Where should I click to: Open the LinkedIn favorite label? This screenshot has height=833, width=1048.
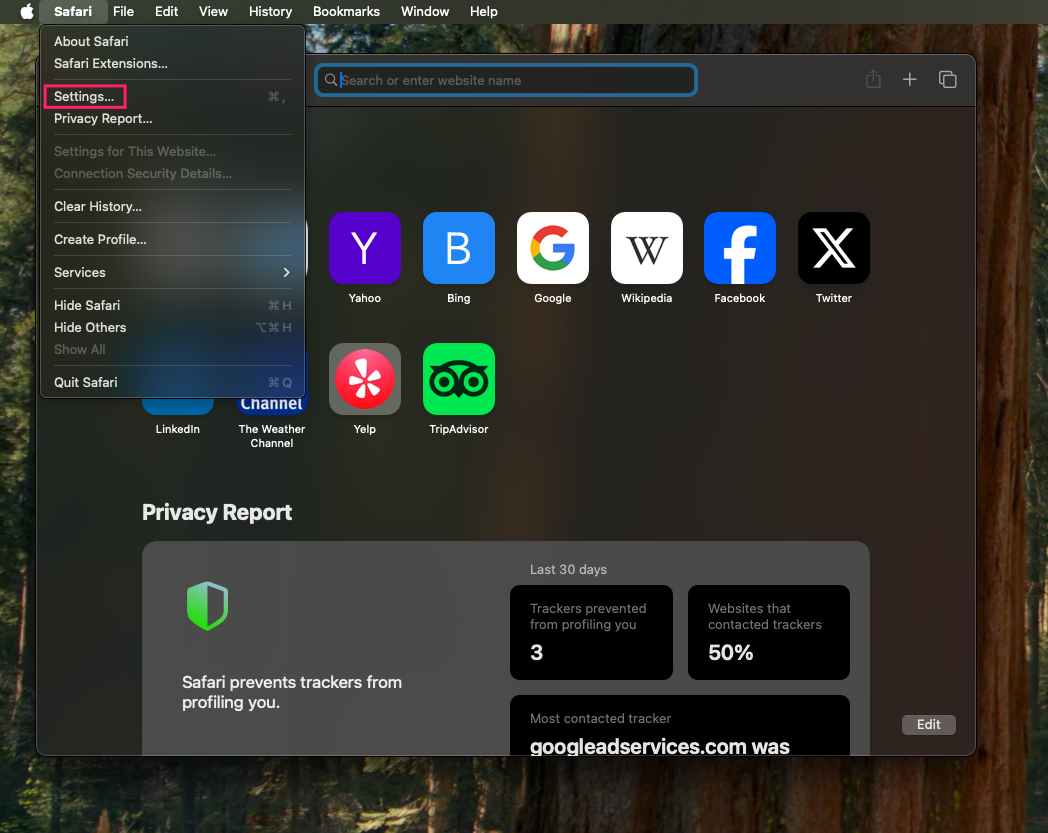pyautogui.click(x=178, y=429)
